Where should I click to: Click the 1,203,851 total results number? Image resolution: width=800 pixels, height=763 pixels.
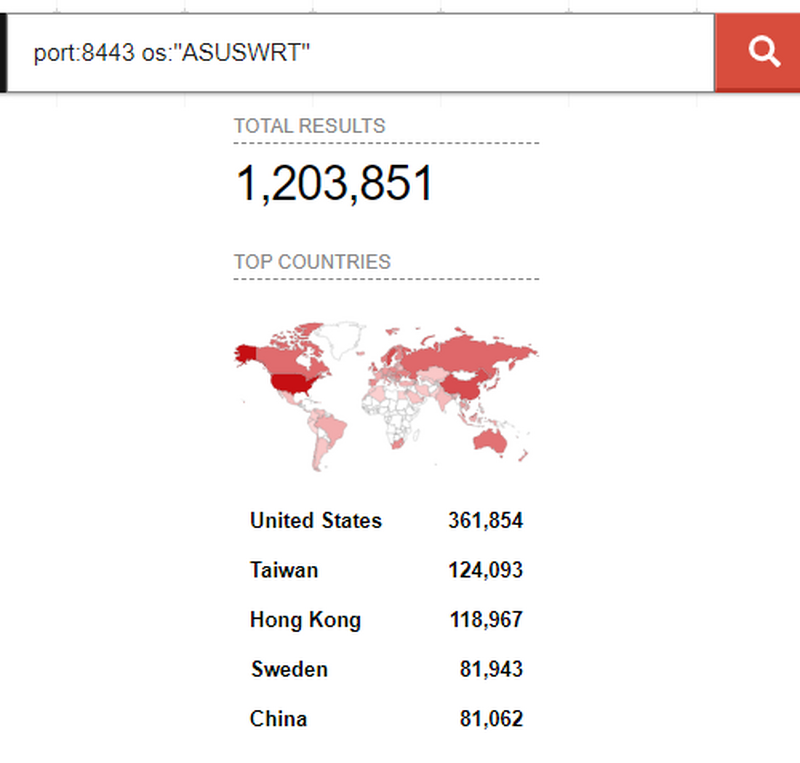point(334,184)
